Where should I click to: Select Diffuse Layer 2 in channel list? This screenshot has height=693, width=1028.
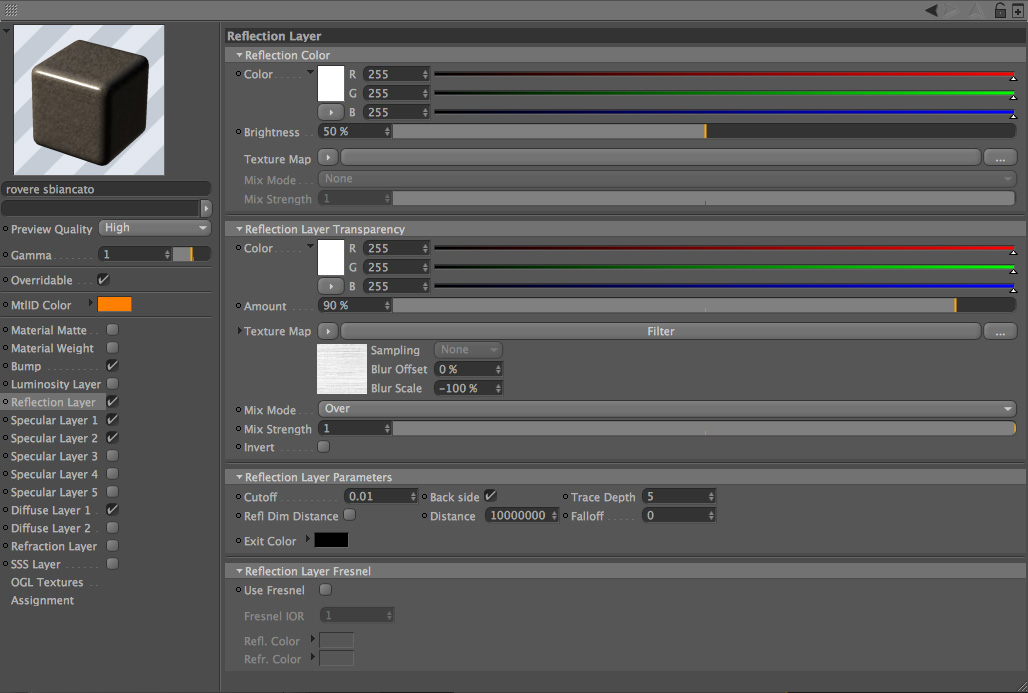50,528
